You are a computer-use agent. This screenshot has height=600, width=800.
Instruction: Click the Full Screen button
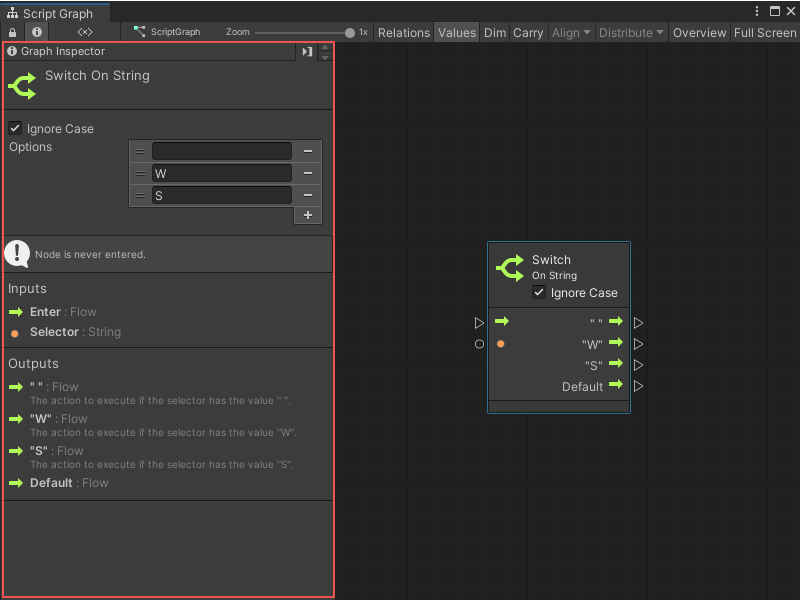point(764,32)
